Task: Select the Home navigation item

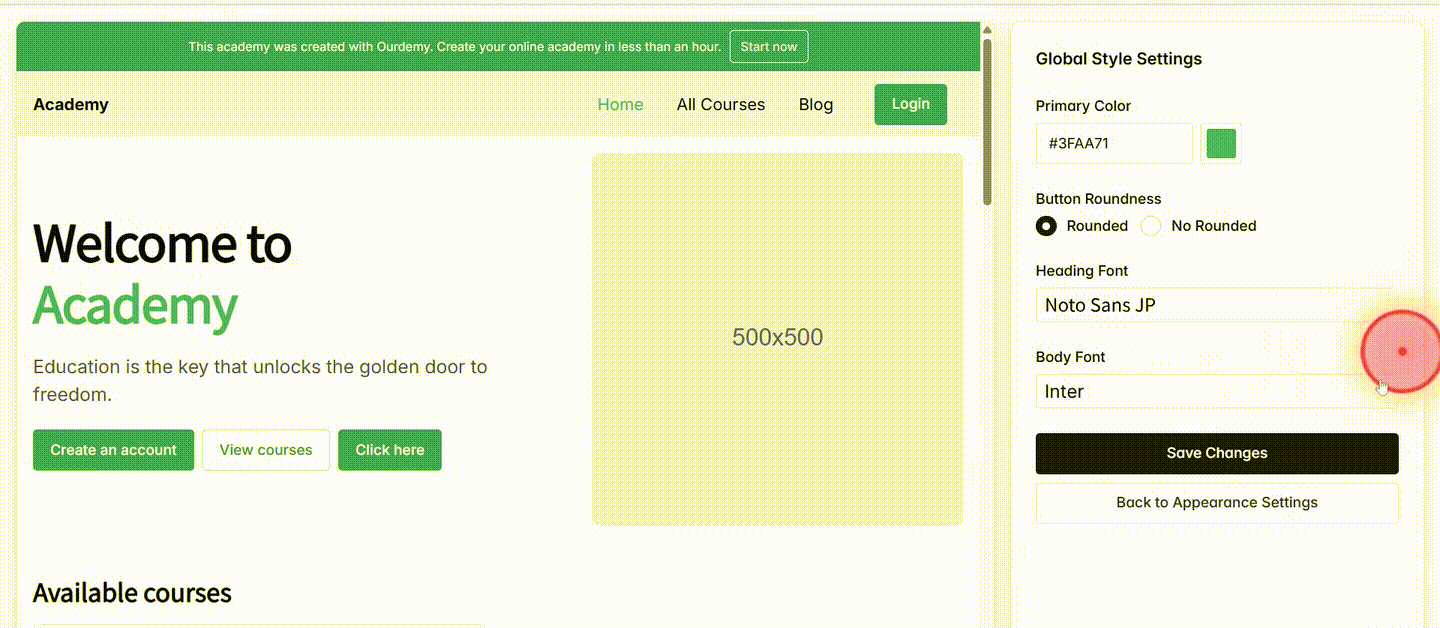Action: [x=620, y=104]
